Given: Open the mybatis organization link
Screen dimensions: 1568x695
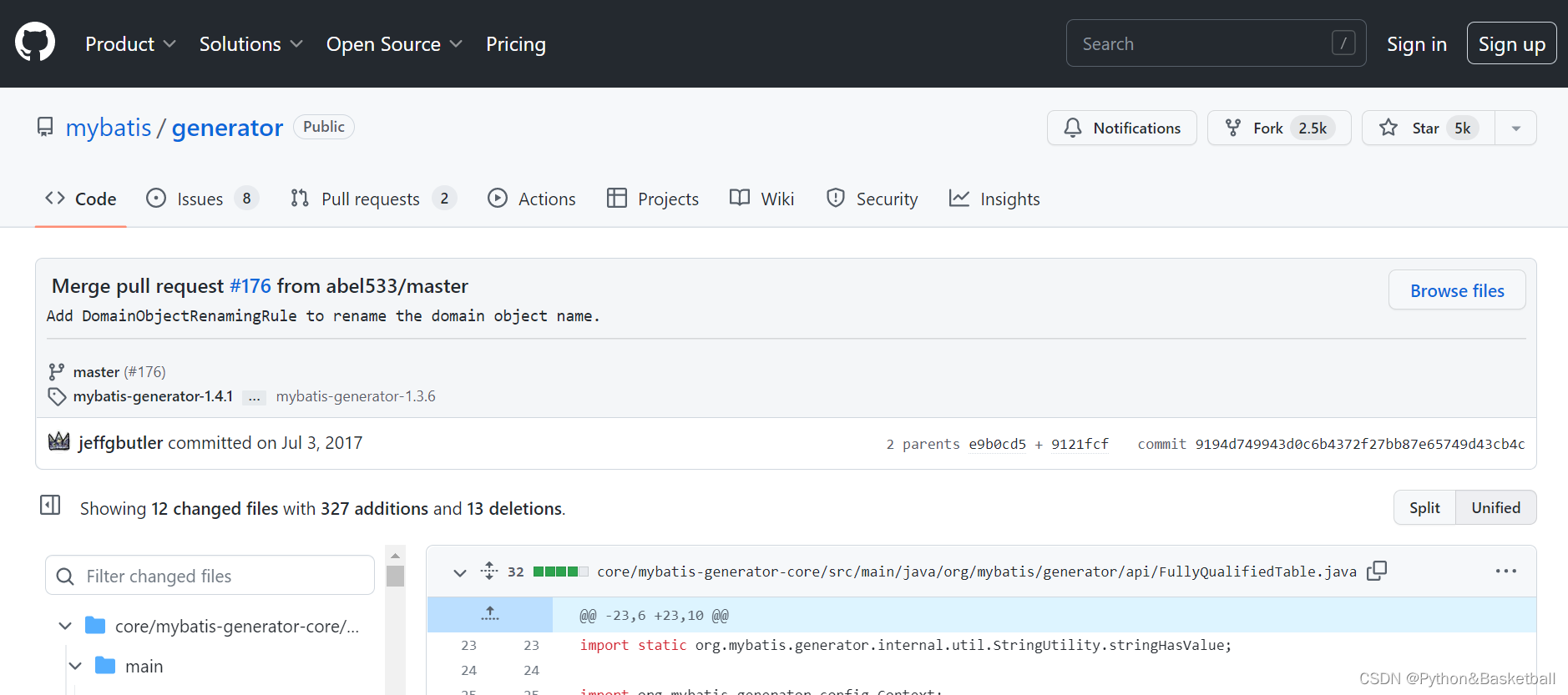Looking at the screenshot, I should tap(109, 128).
